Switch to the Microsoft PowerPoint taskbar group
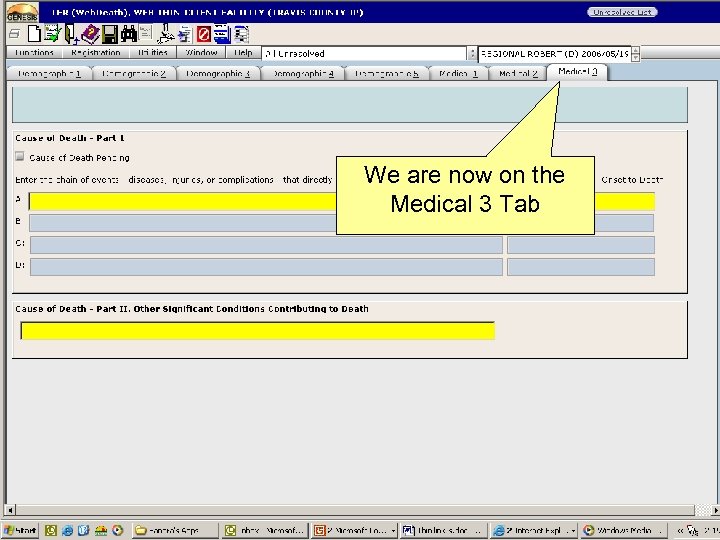 [x=354, y=530]
